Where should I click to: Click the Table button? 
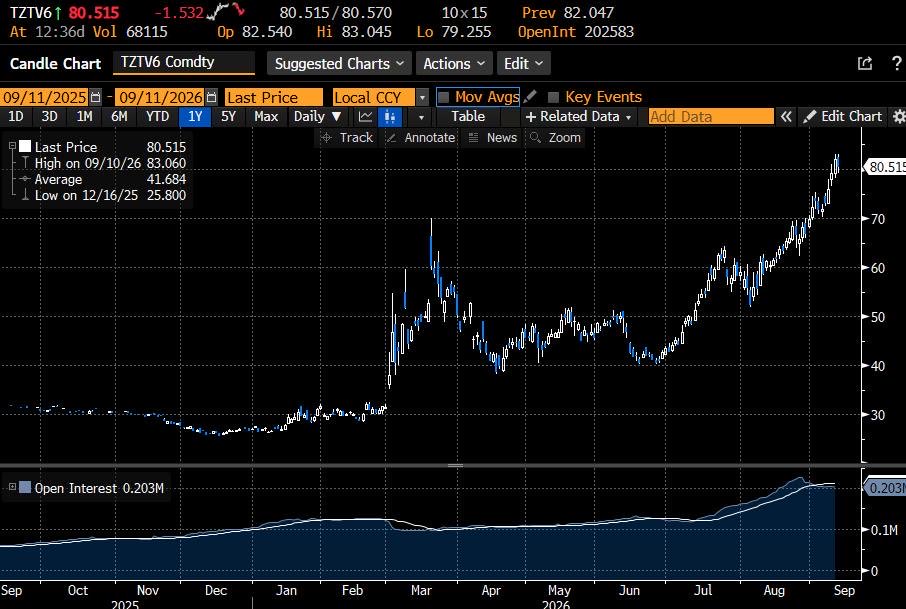coord(468,117)
